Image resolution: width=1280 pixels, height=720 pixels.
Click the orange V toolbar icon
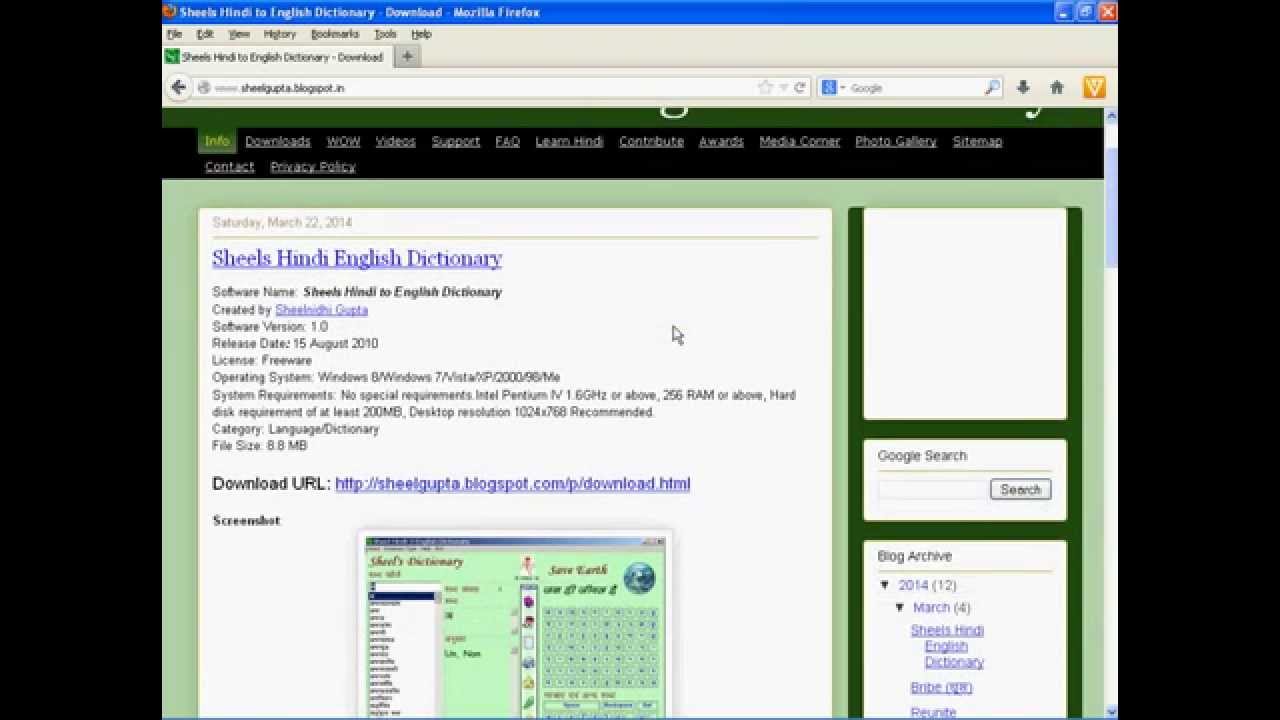click(1095, 87)
